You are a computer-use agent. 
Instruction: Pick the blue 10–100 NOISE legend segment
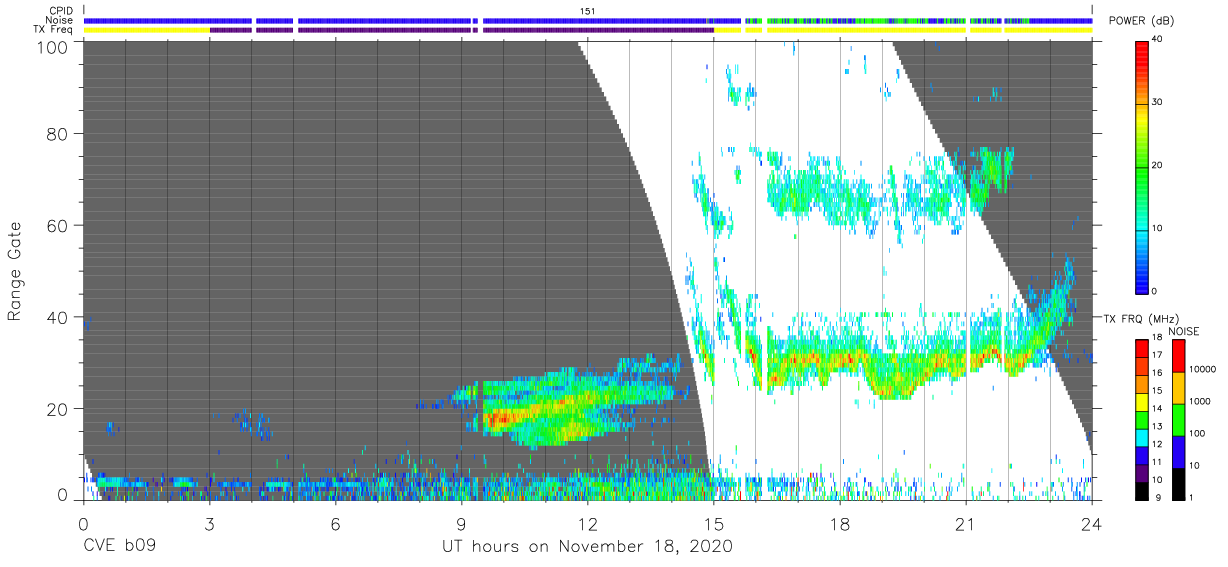pos(1177,451)
